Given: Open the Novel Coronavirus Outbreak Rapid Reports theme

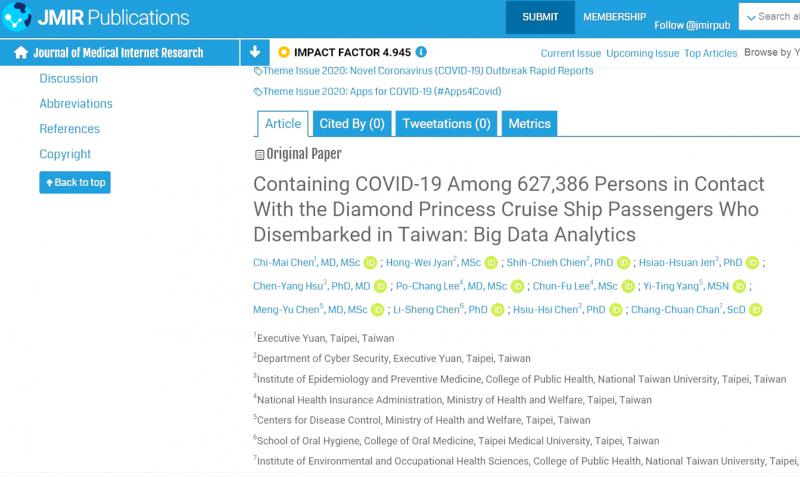Looking at the screenshot, I should tap(428, 71).
